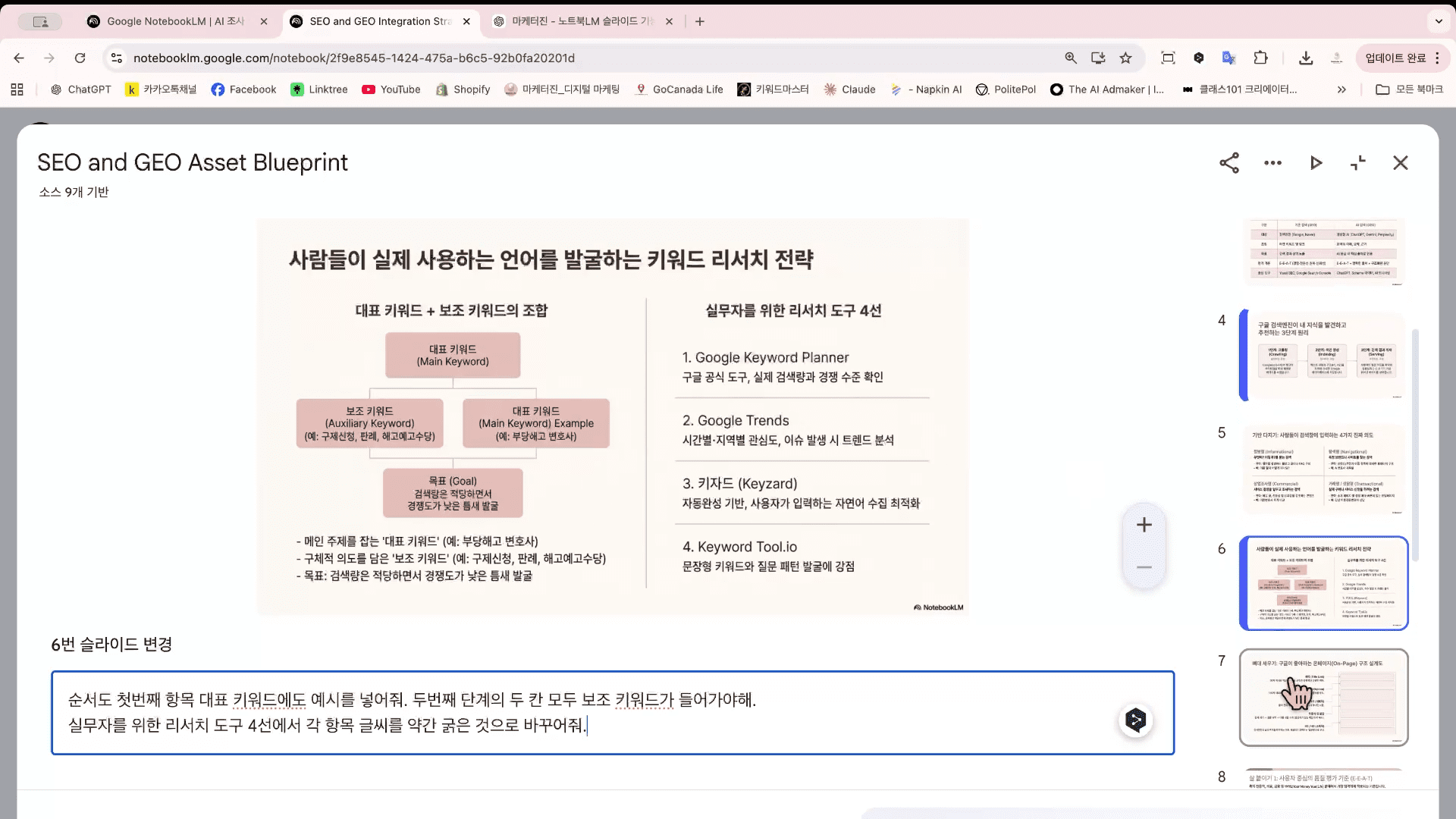Click the share icon for the slide deck

(x=1229, y=163)
